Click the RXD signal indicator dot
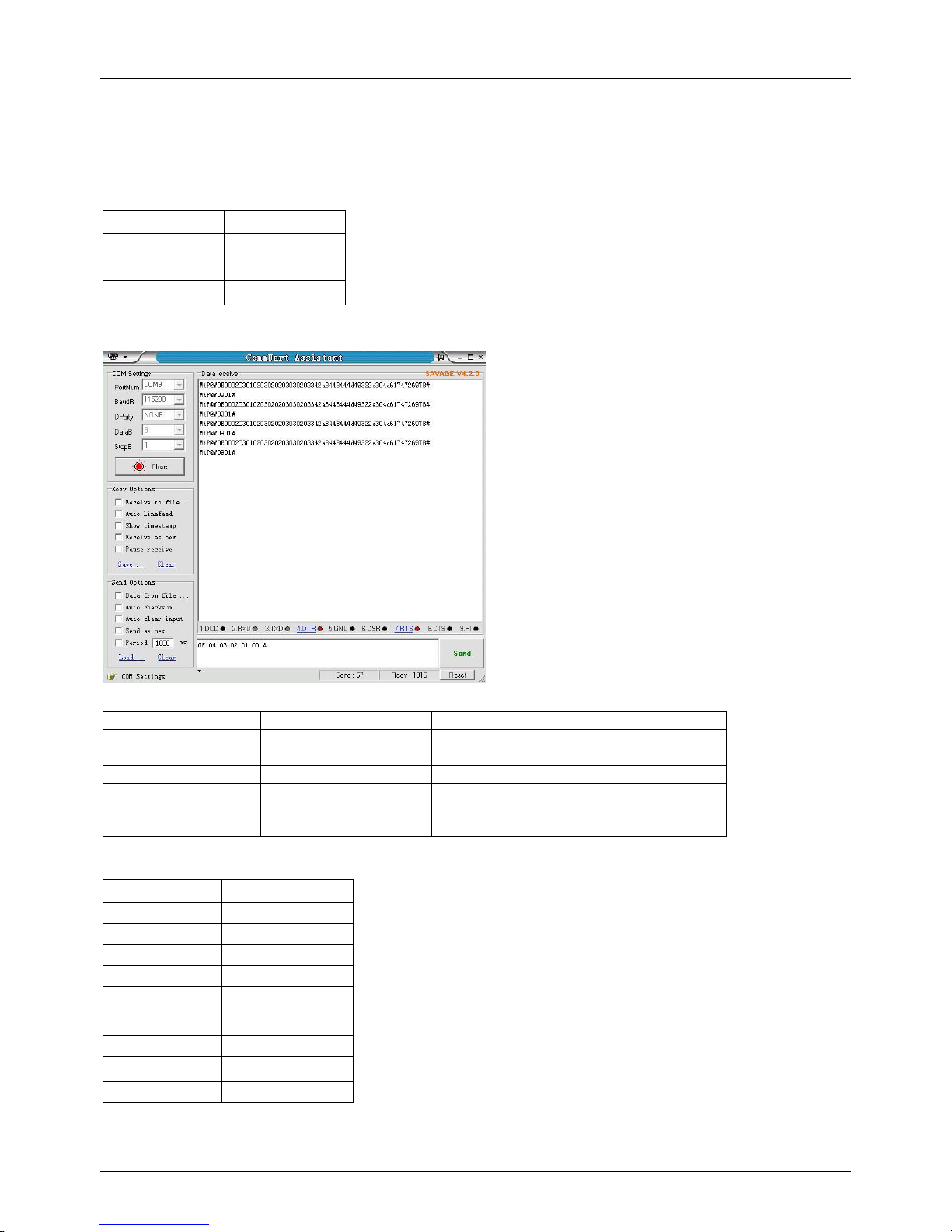 tap(255, 629)
